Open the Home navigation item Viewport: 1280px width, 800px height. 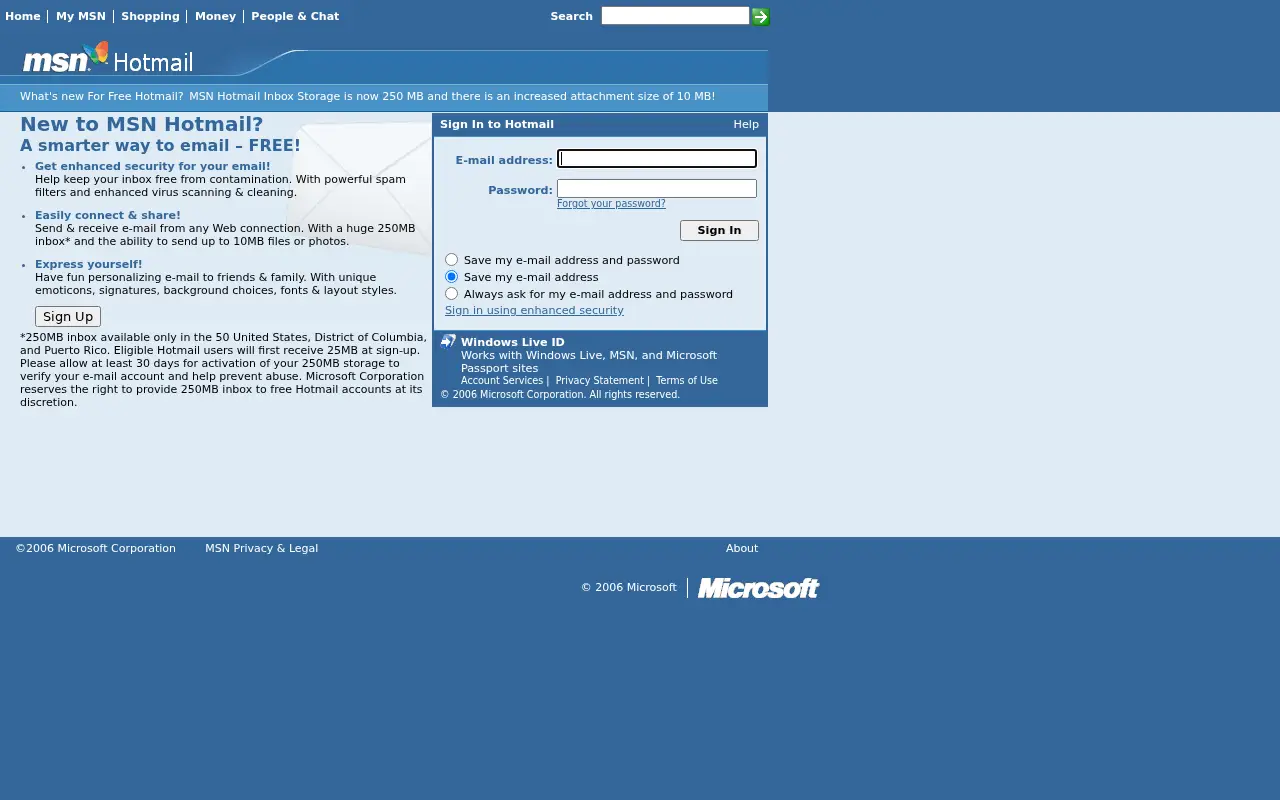[22, 16]
